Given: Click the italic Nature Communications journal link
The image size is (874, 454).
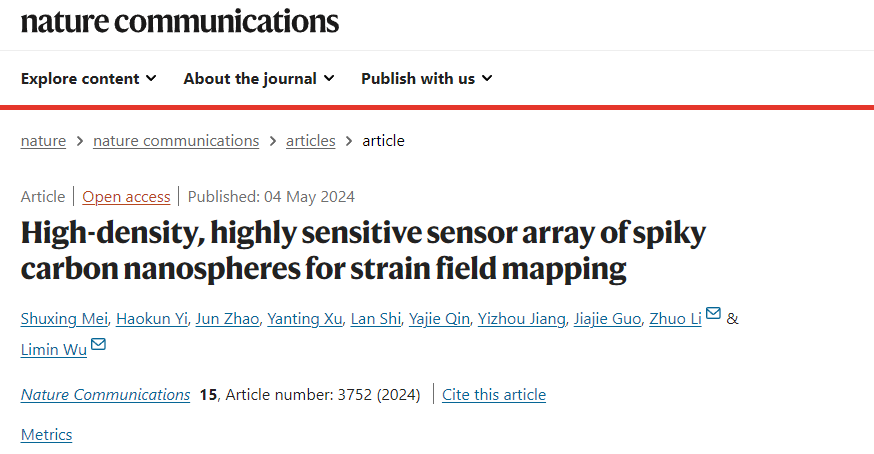Looking at the screenshot, I should click(x=105, y=395).
